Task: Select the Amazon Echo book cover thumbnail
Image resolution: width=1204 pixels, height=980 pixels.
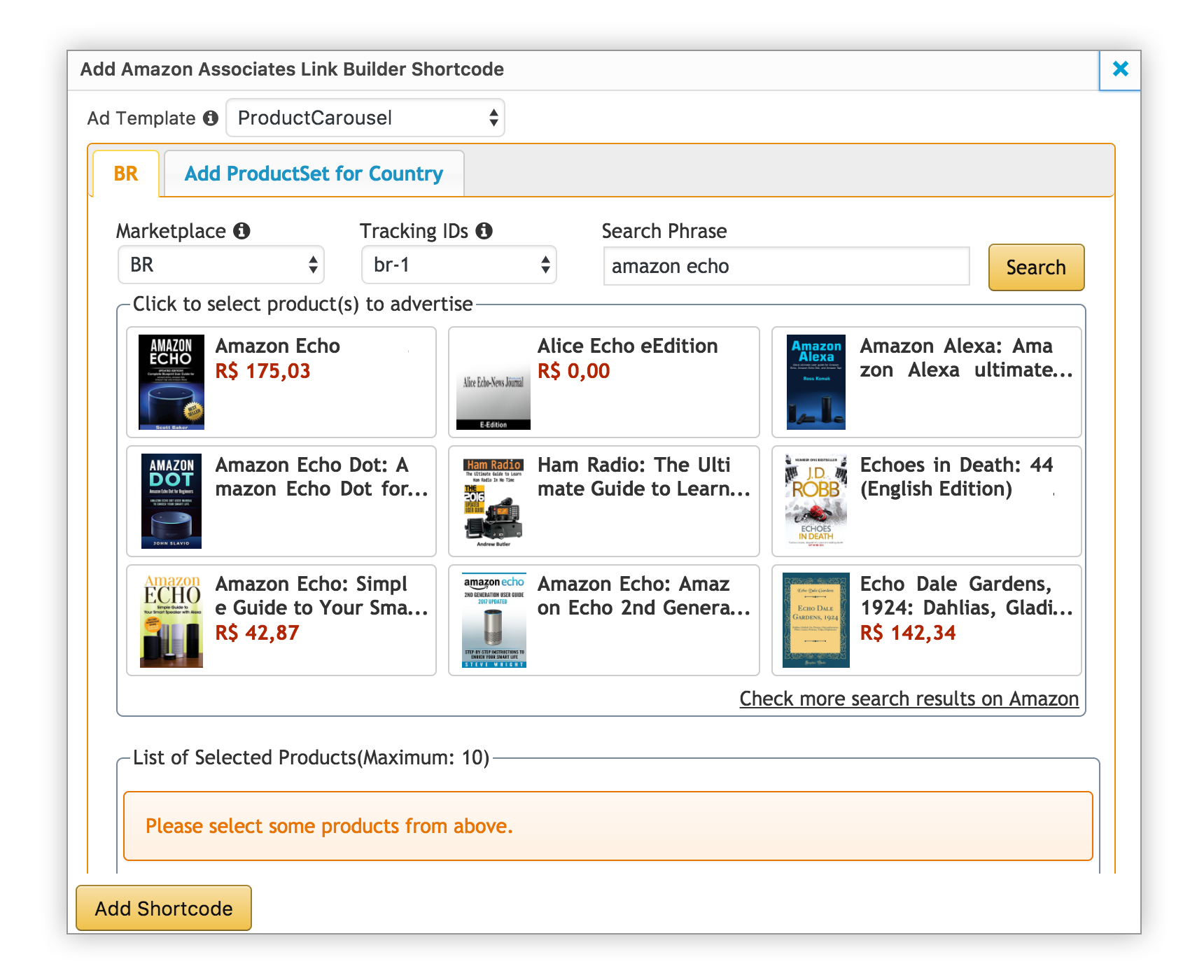Action: [171, 382]
